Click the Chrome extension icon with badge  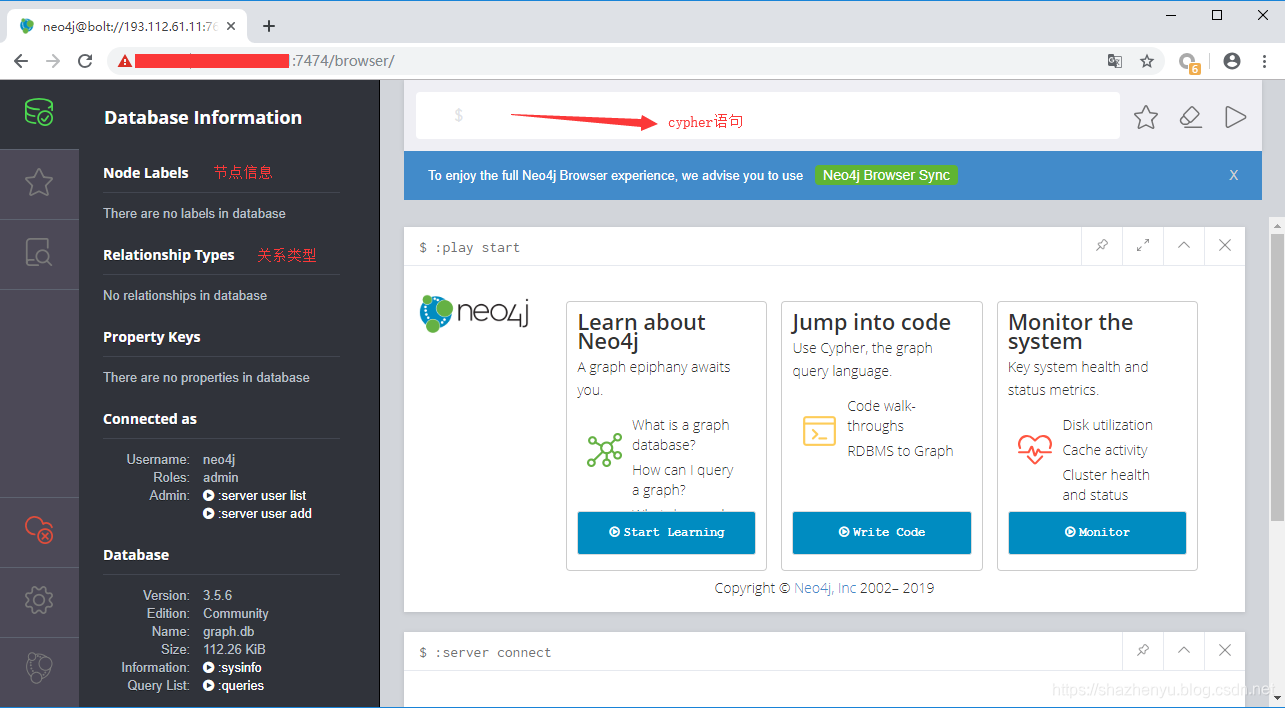[x=1188, y=62]
